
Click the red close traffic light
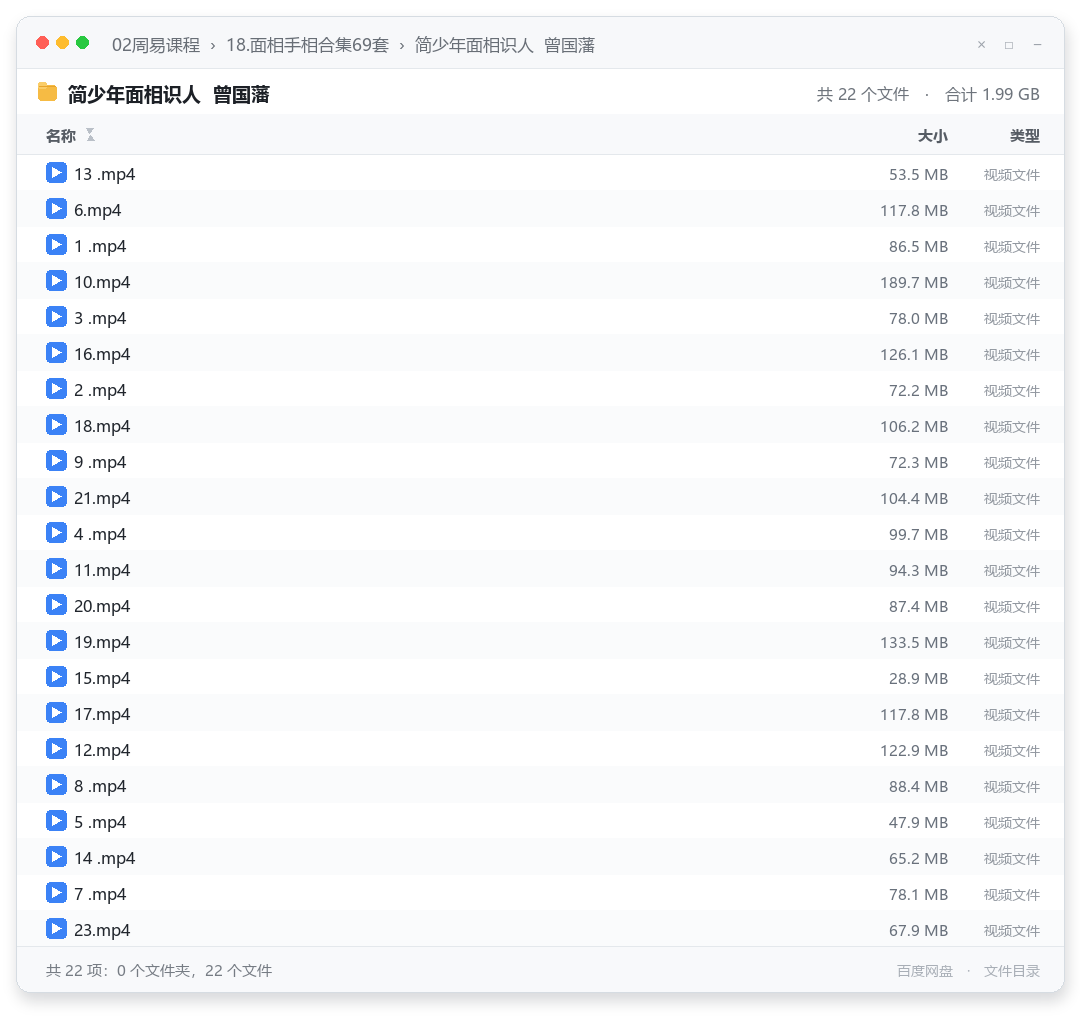(43, 43)
